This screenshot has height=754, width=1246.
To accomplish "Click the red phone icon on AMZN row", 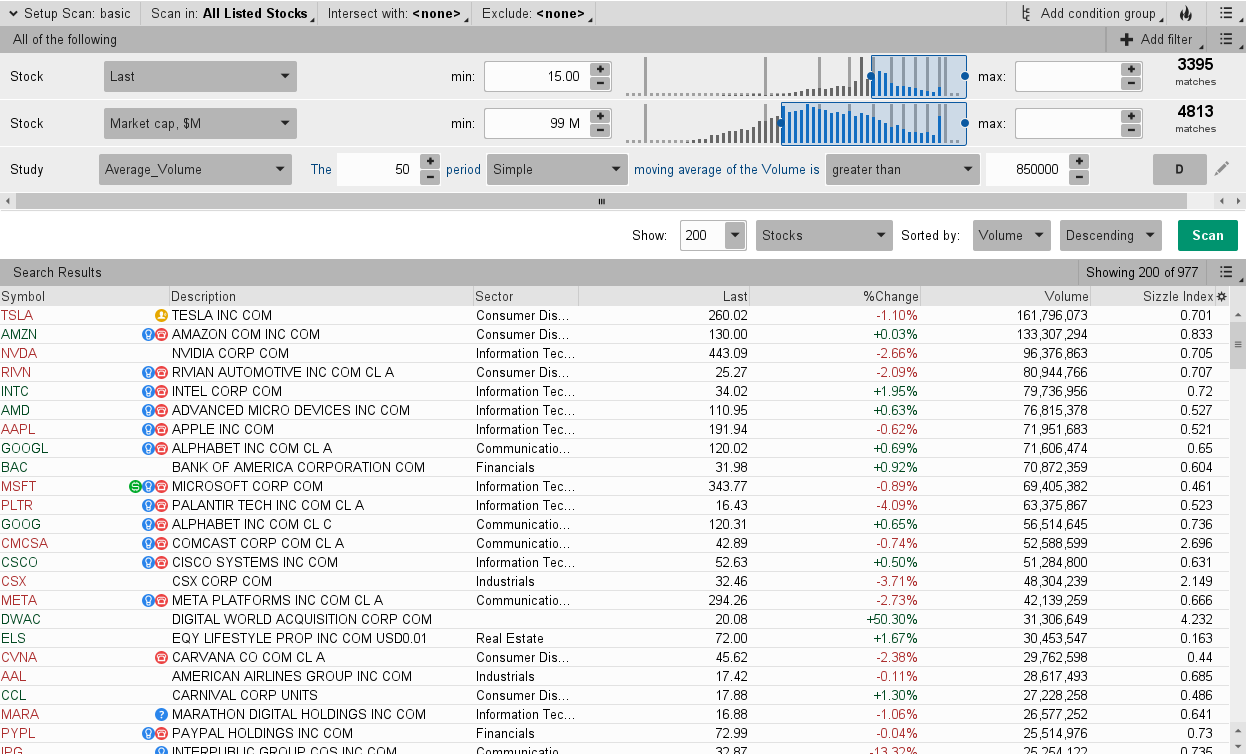I will point(161,334).
